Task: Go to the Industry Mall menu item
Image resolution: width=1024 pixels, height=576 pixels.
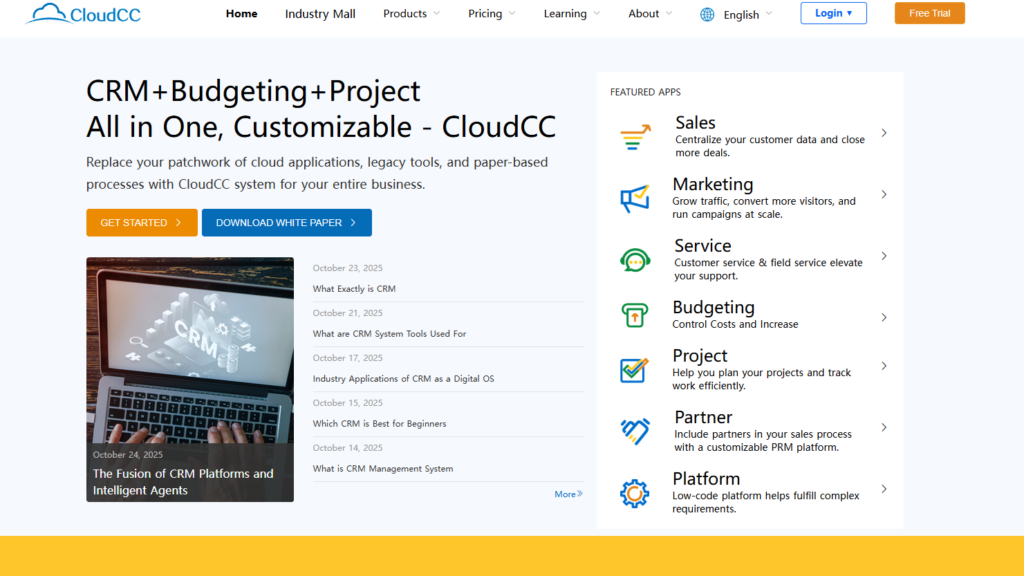Action: (x=320, y=14)
